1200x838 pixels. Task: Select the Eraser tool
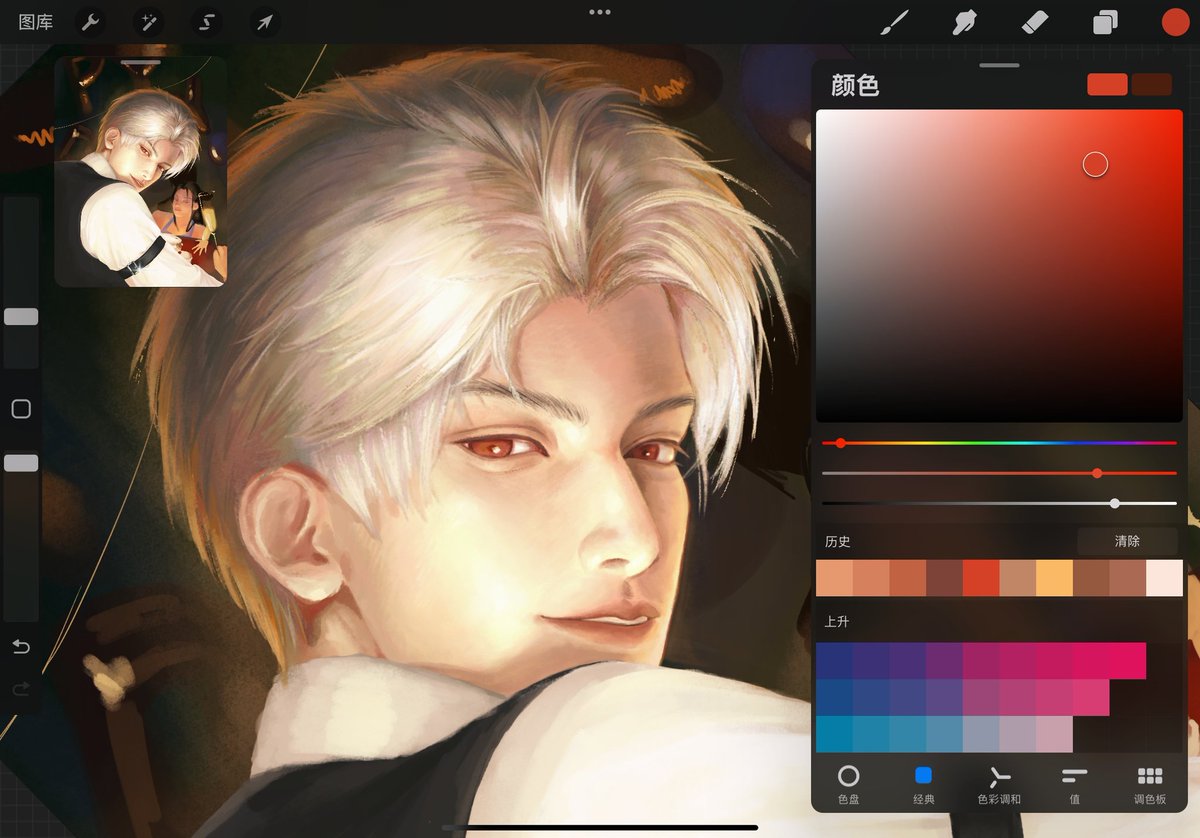click(x=1034, y=21)
